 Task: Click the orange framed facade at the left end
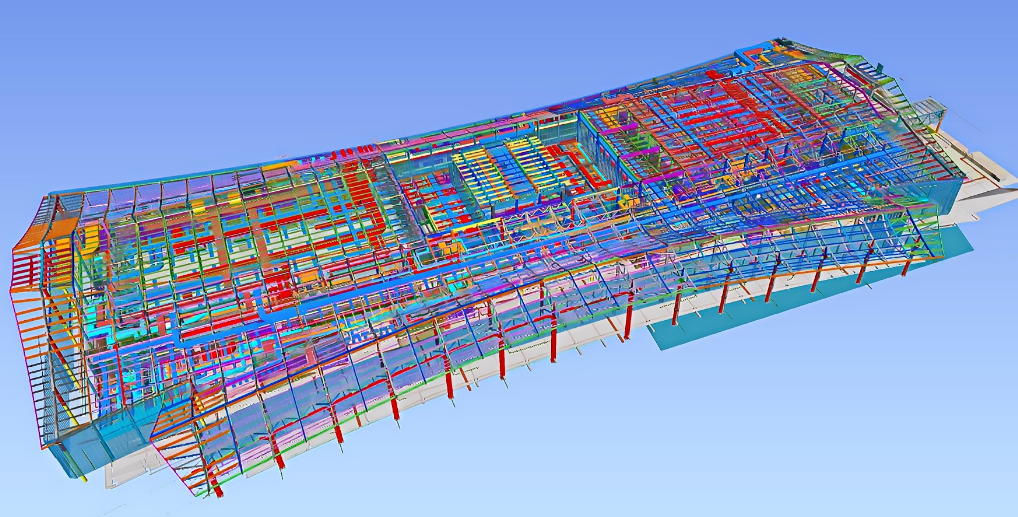coord(30,290)
